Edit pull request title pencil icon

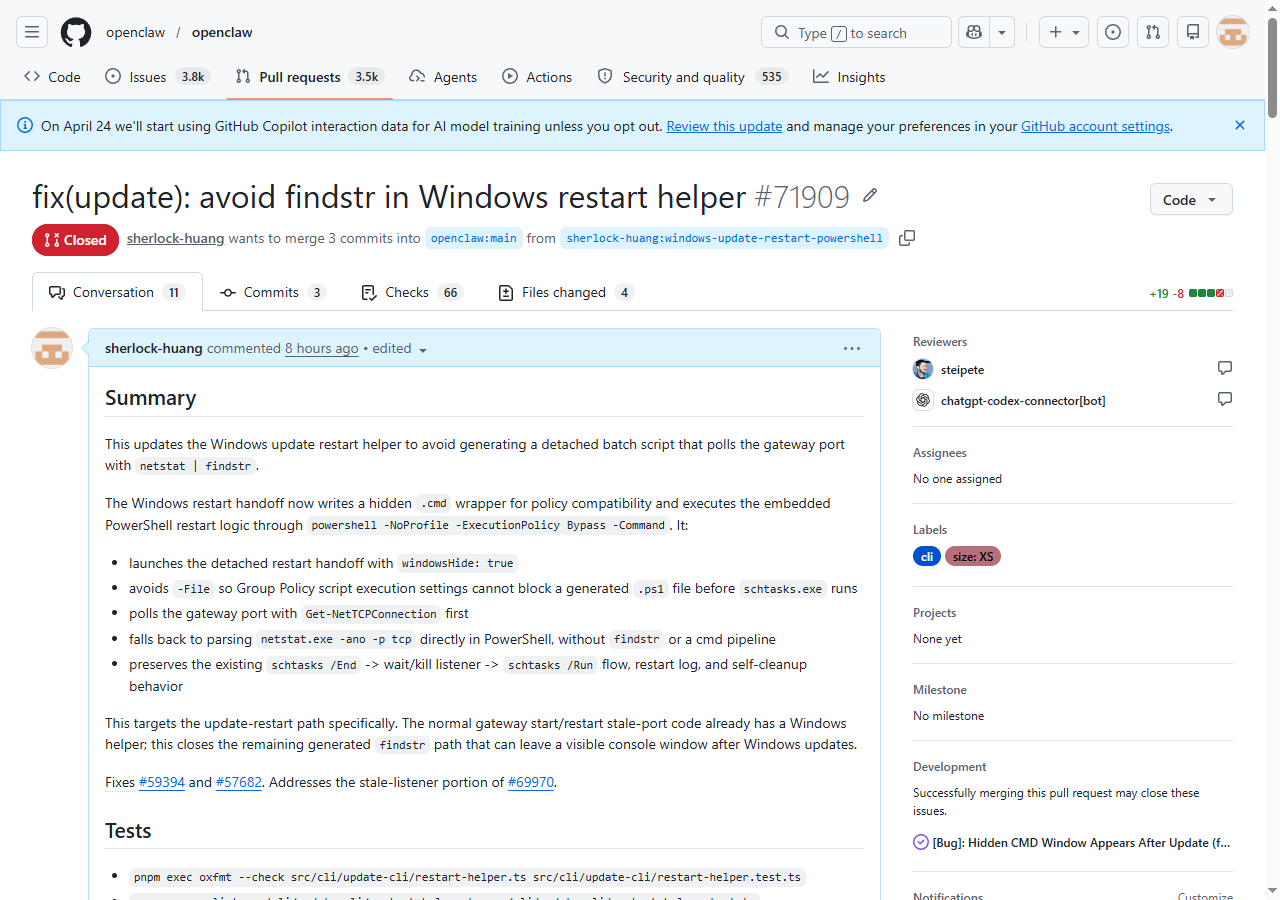click(870, 195)
